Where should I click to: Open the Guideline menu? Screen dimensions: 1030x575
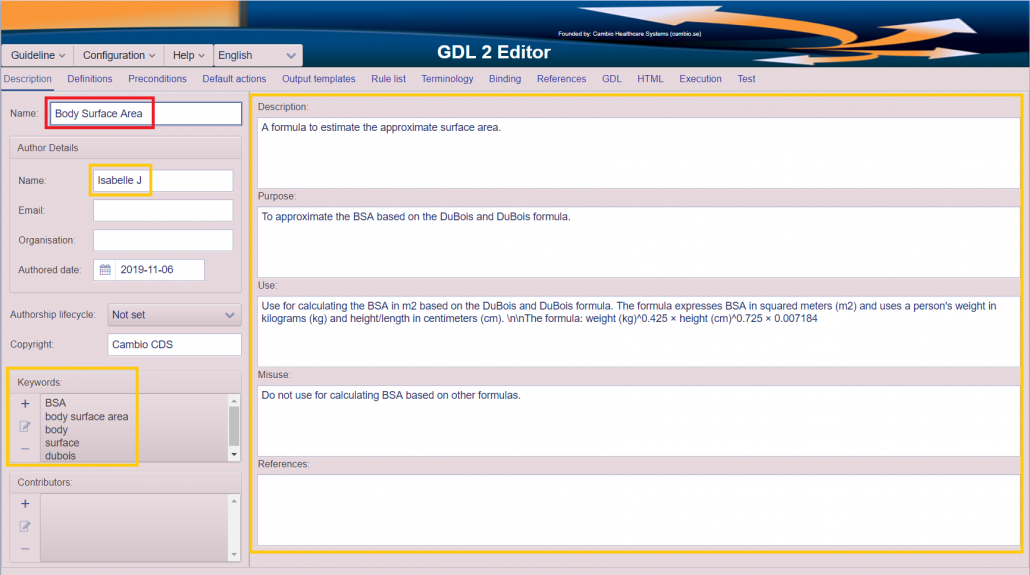(37, 55)
